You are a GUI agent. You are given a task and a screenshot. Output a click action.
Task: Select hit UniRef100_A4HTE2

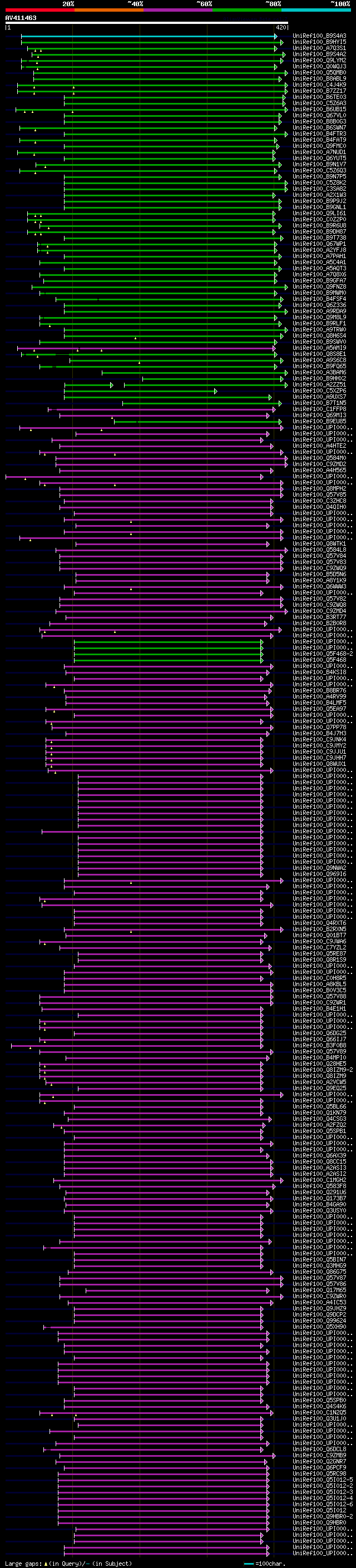(x=319, y=446)
